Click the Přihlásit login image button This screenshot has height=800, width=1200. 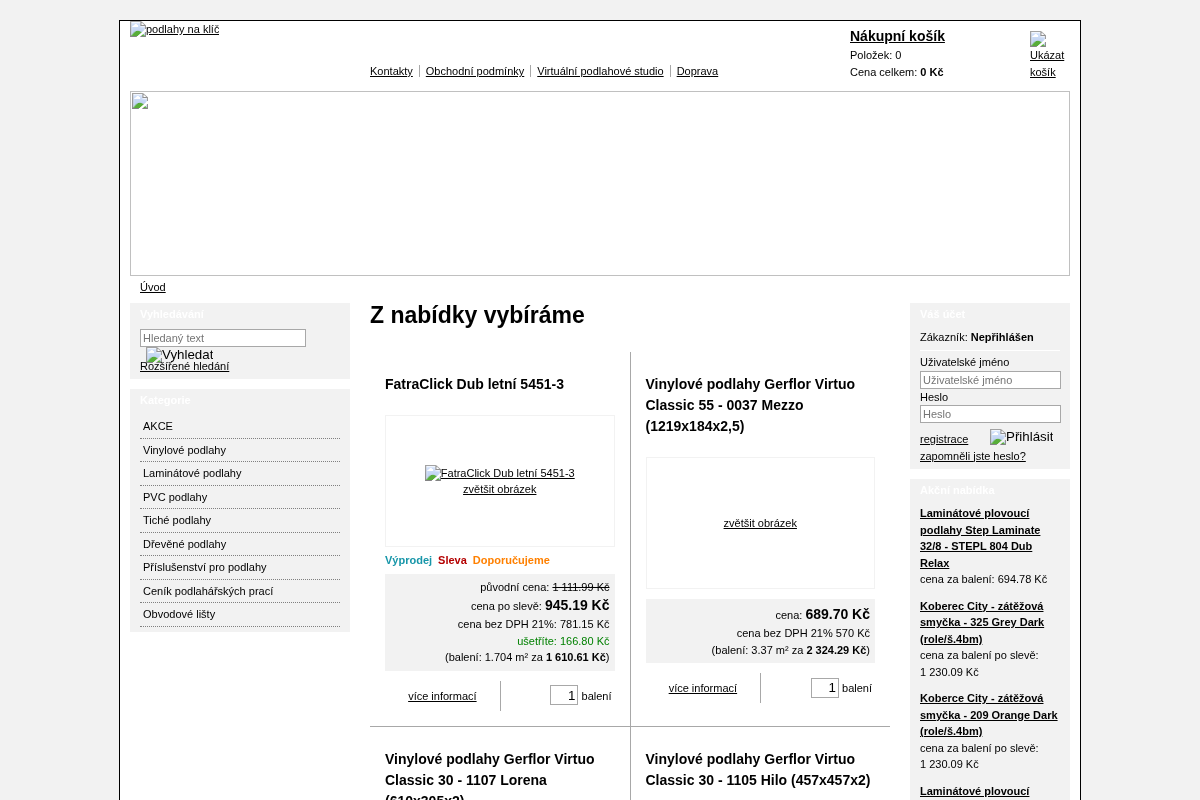1022,437
